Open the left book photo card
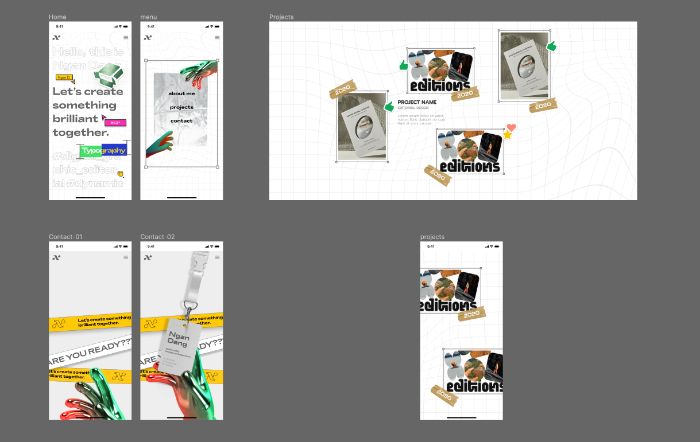 [x=362, y=127]
